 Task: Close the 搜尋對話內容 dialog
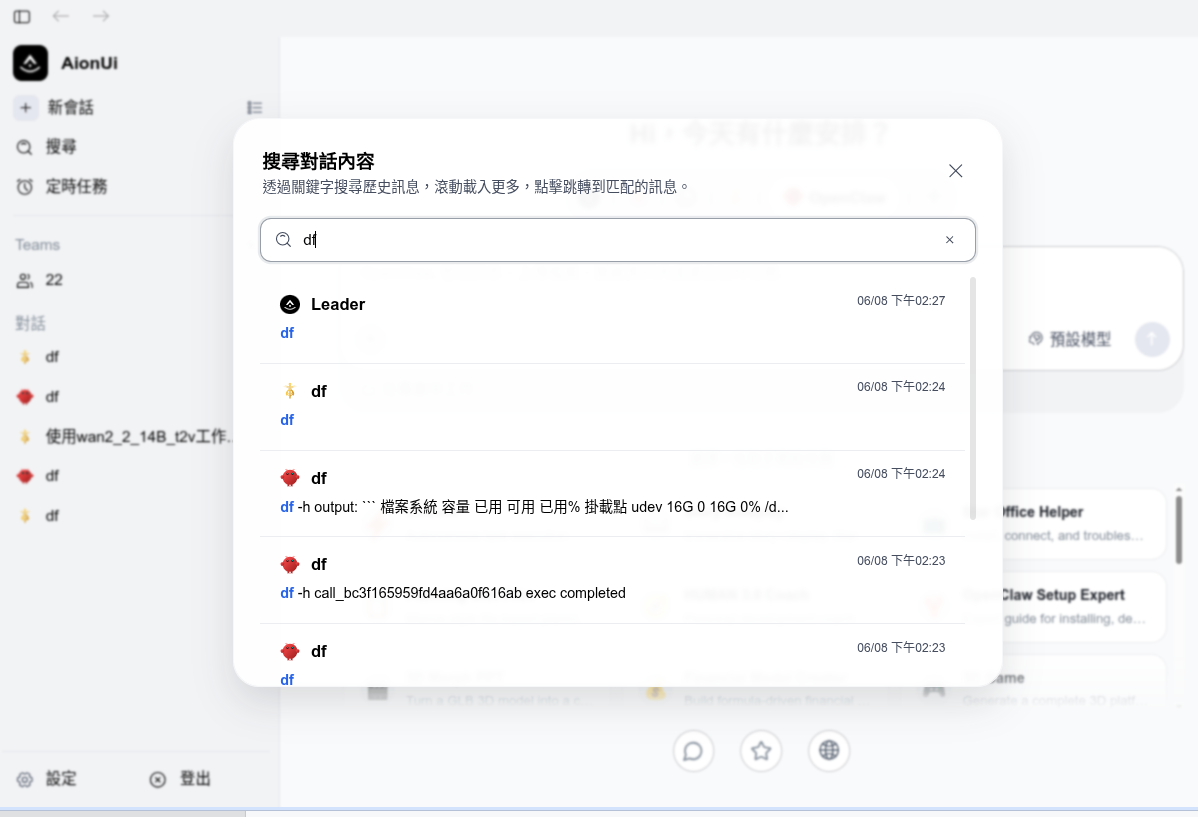(955, 170)
